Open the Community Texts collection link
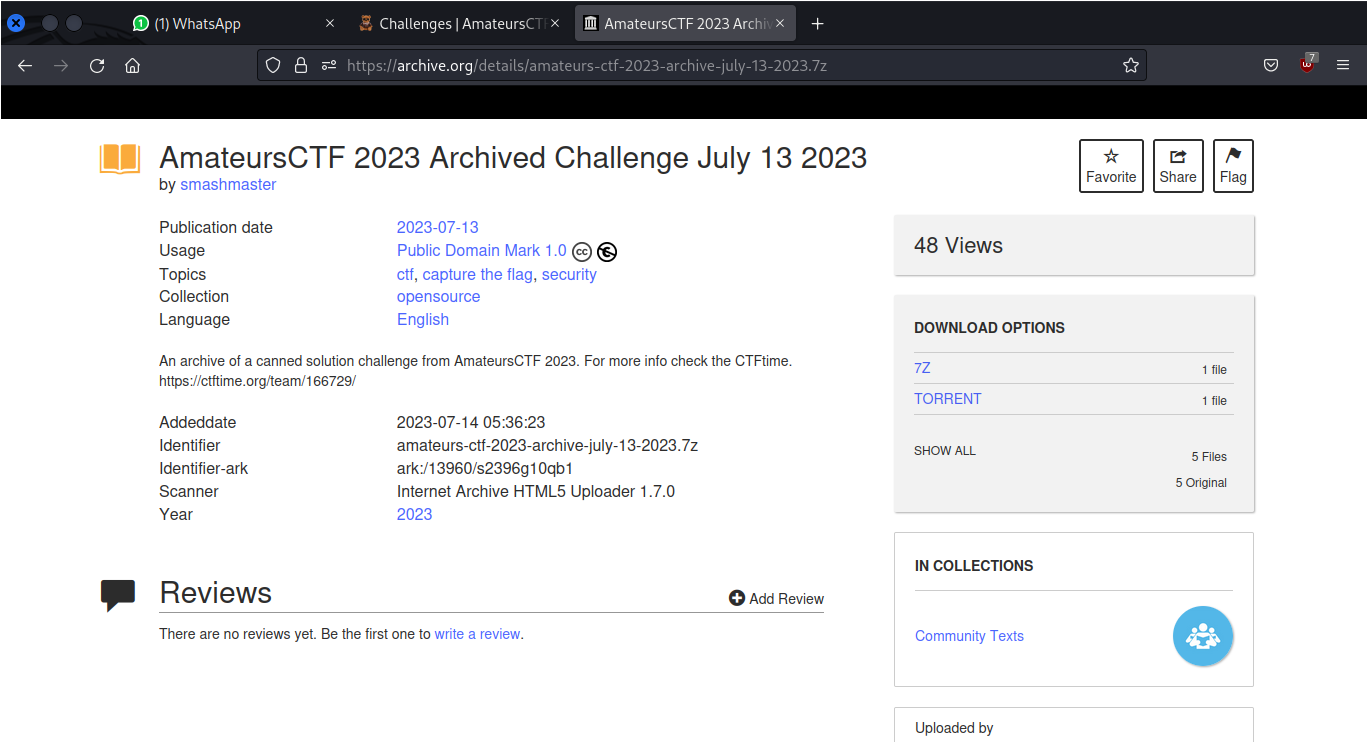The width and height of the screenshot is (1368, 743). point(969,636)
